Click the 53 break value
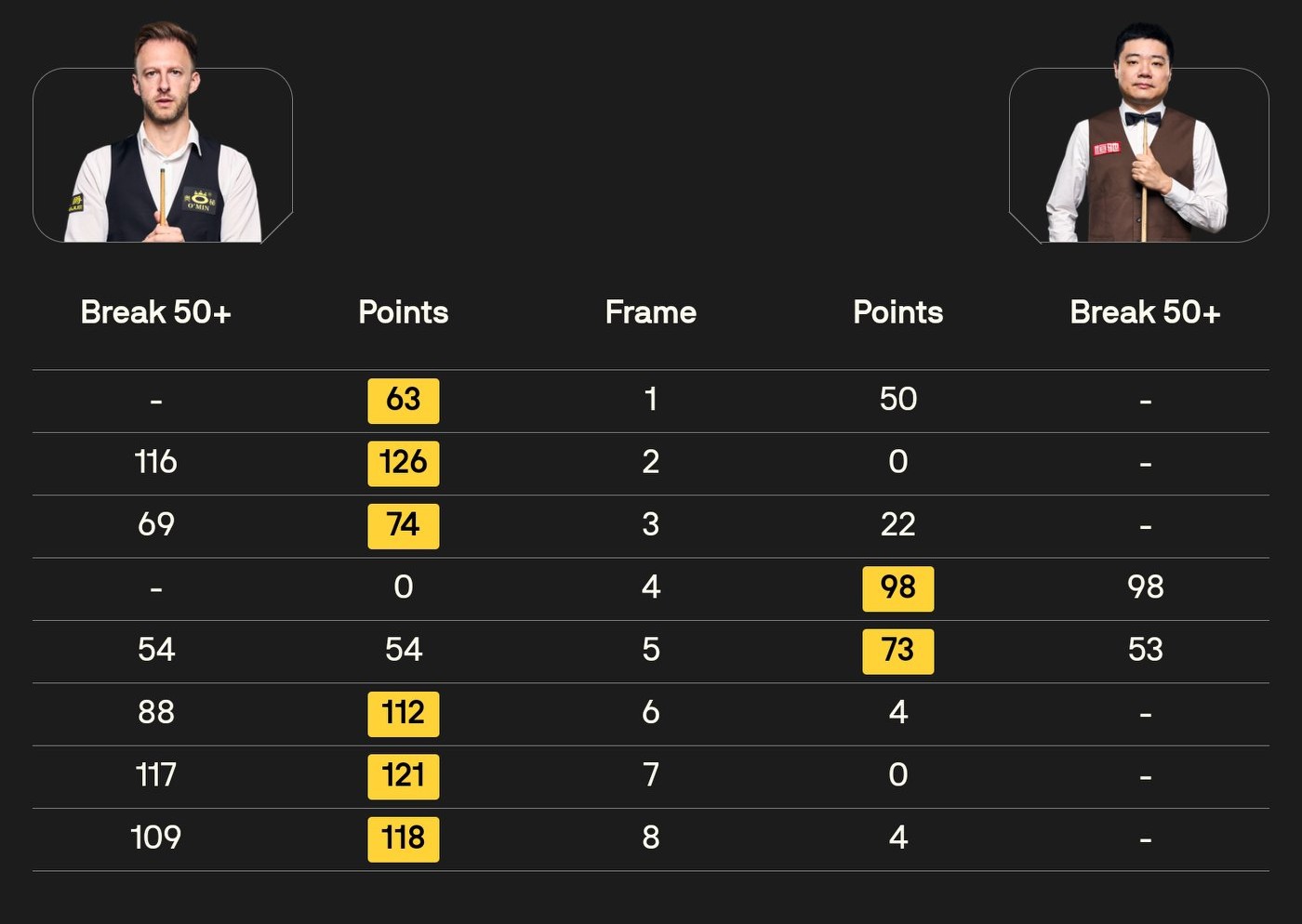The width and height of the screenshot is (1302, 924). pos(1145,650)
